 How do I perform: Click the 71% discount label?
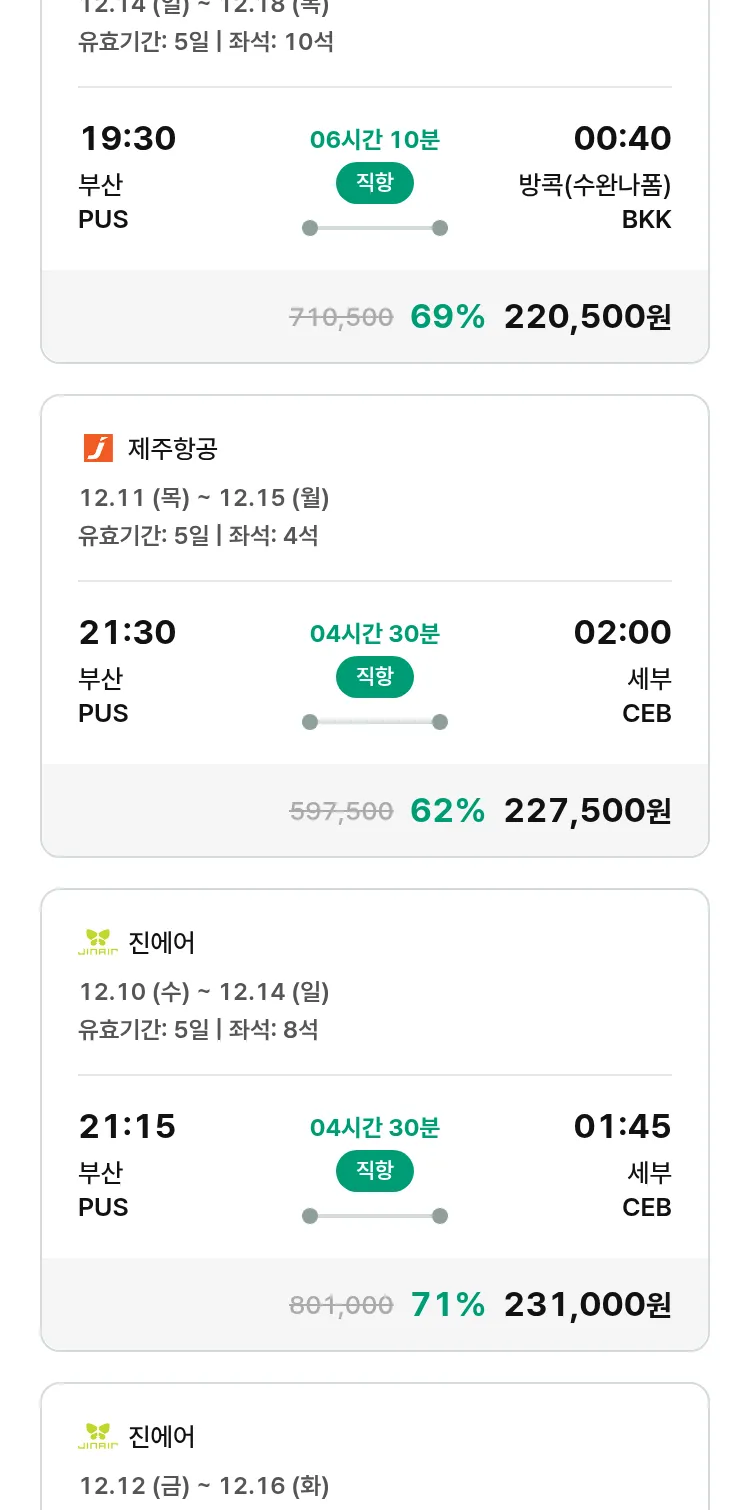[447, 1305]
